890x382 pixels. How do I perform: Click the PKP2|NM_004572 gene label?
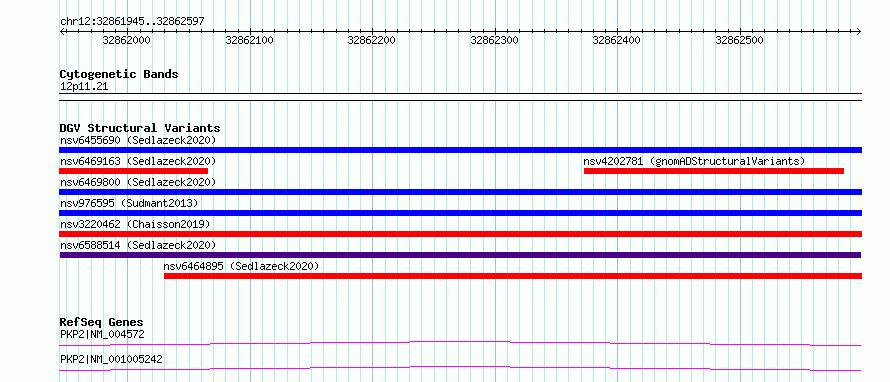point(102,334)
